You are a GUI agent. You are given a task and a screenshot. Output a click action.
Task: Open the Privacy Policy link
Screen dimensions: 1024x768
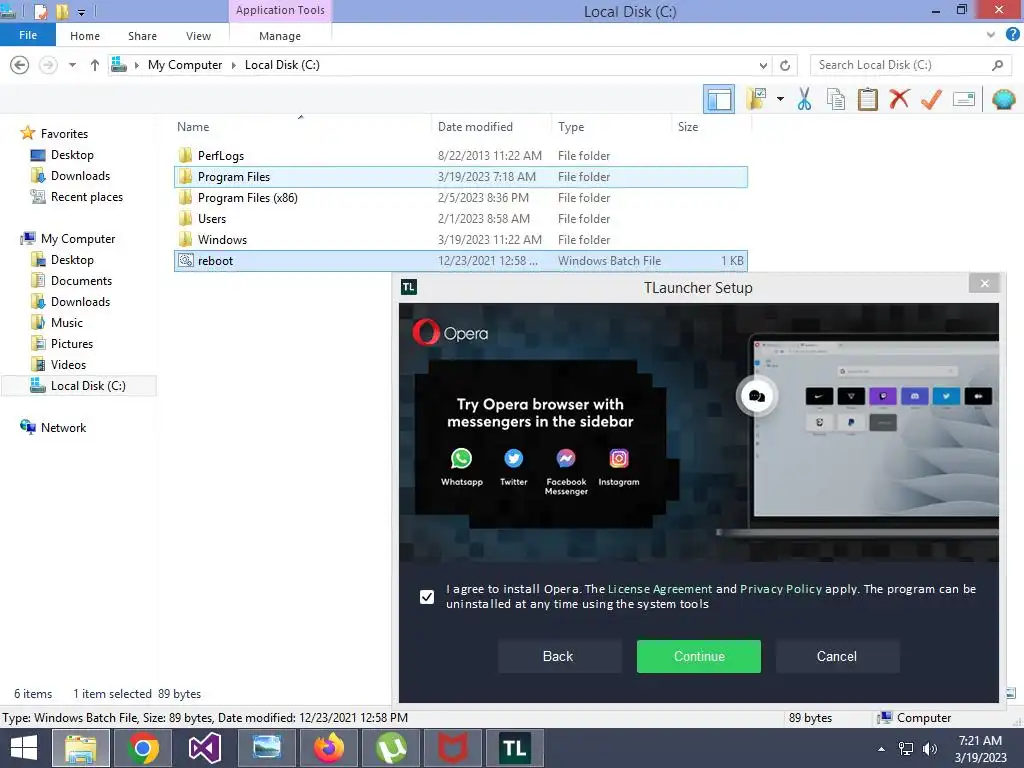coord(780,589)
